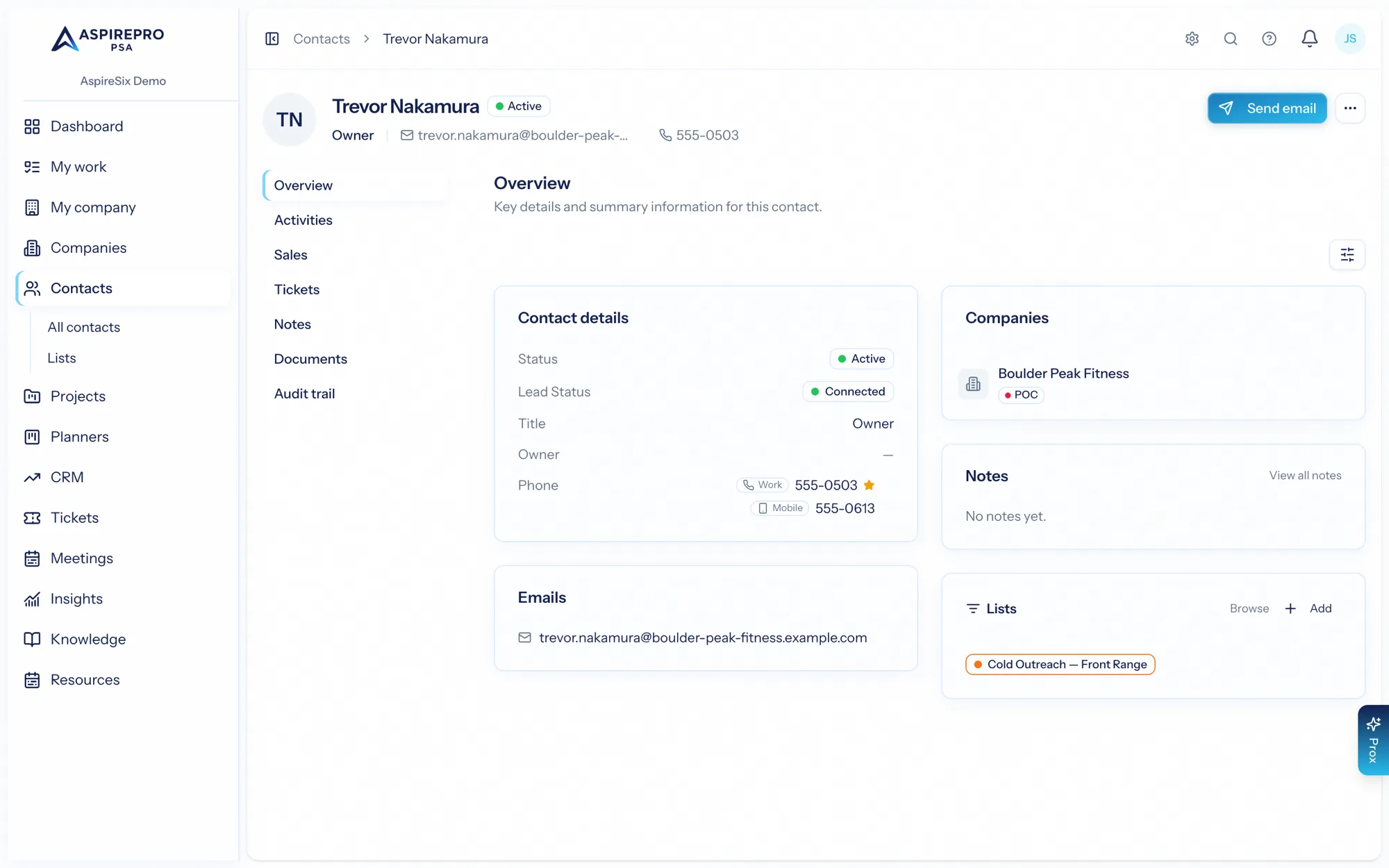Image resolution: width=1389 pixels, height=868 pixels.
Task: Open the help question mark icon
Action: click(1269, 39)
